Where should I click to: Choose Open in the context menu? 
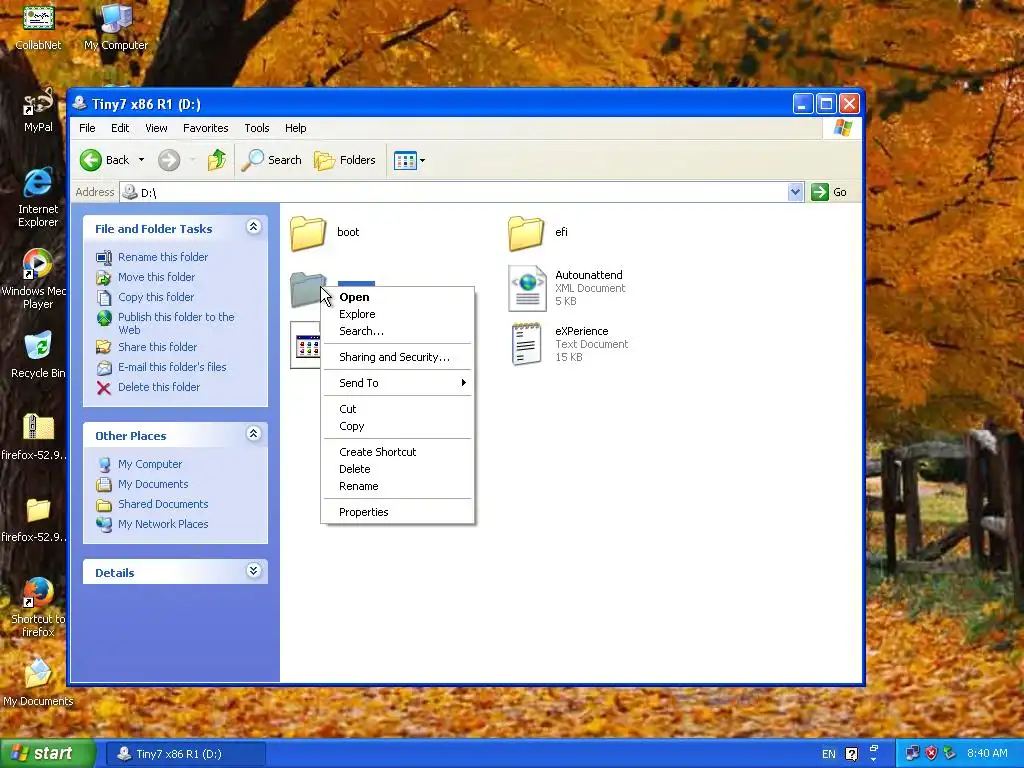pos(397,297)
